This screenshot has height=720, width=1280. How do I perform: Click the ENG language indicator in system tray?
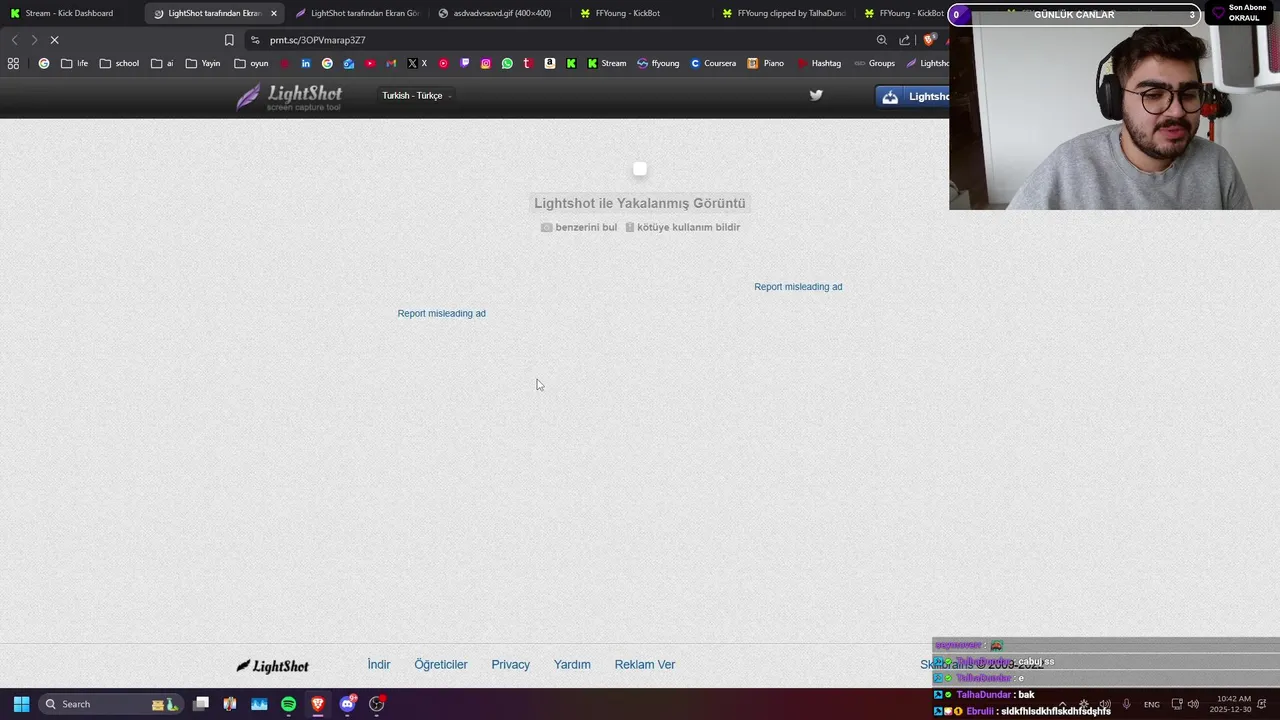1152,704
